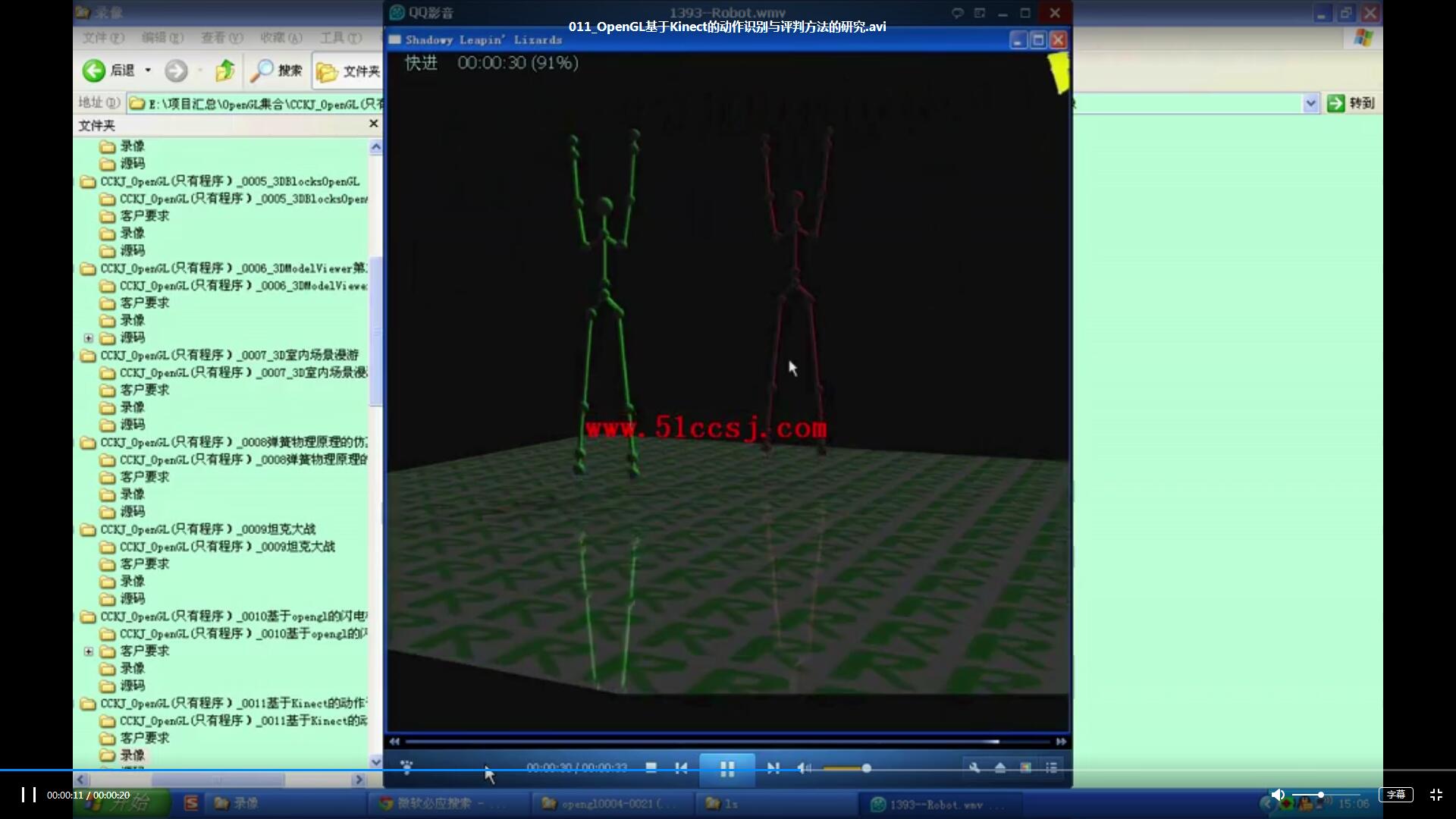Screen dimensions: 1456x819
Task: Click the QQ影音 open/eject file icon
Action: coord(1000,768)
